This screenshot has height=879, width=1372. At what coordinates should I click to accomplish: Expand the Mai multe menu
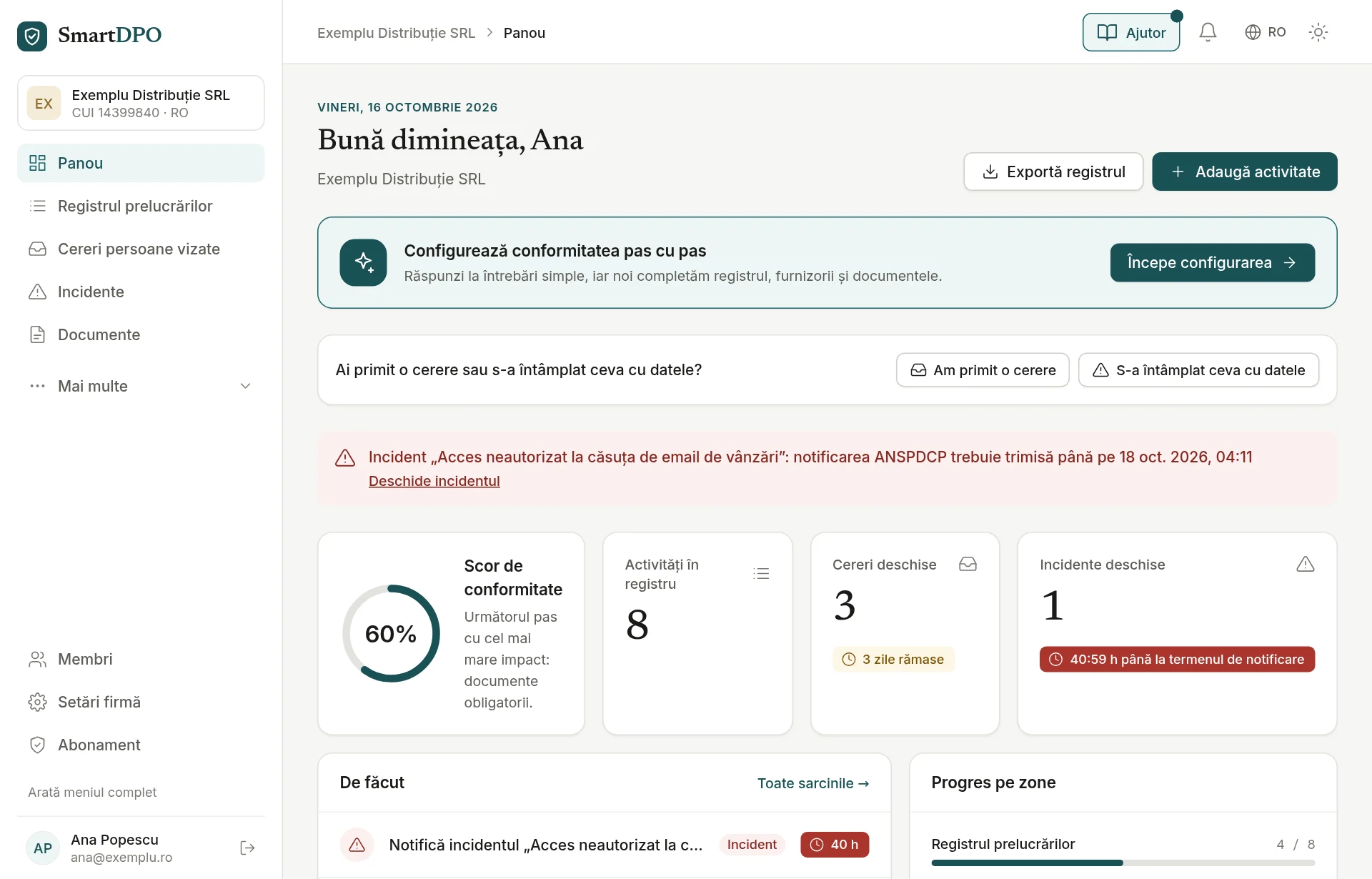pos(141,386)
